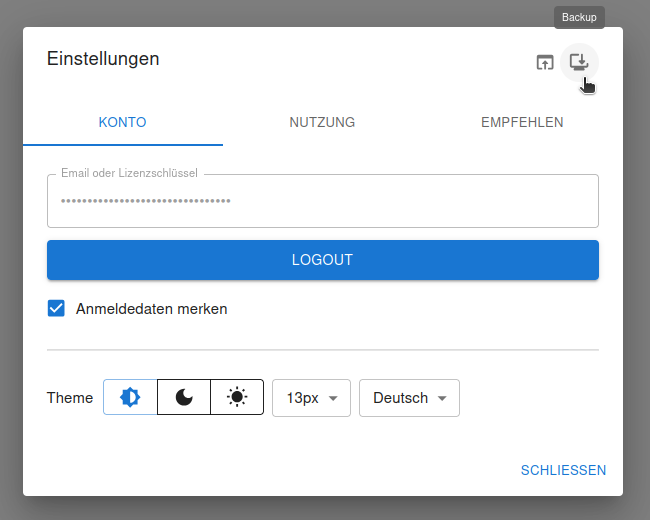Select the automatic theme icon
Screen dimensions: 650x520
130,397
